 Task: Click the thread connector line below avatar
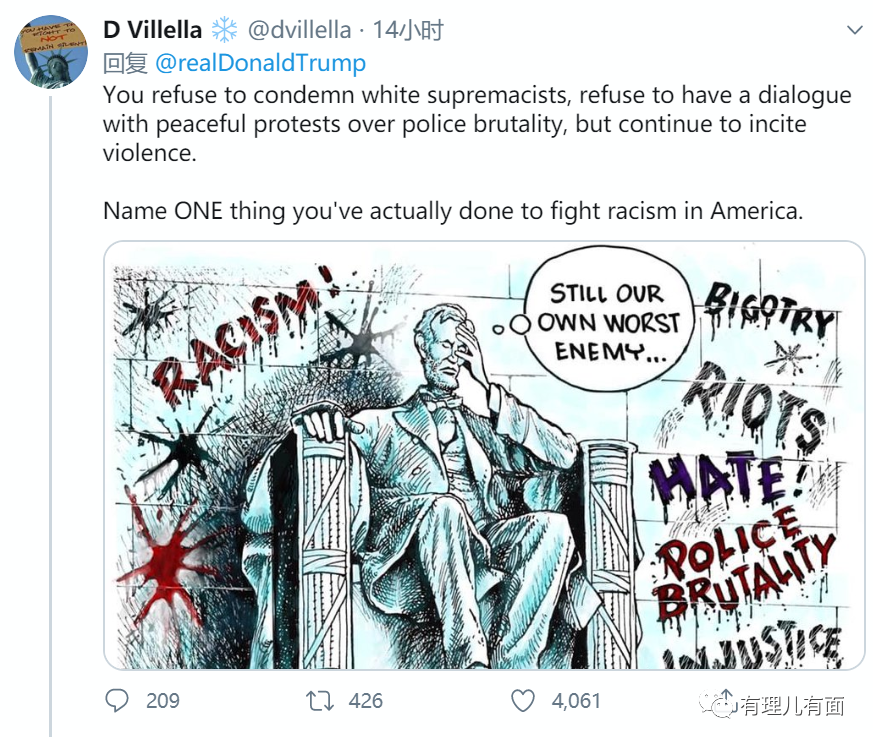51,417
